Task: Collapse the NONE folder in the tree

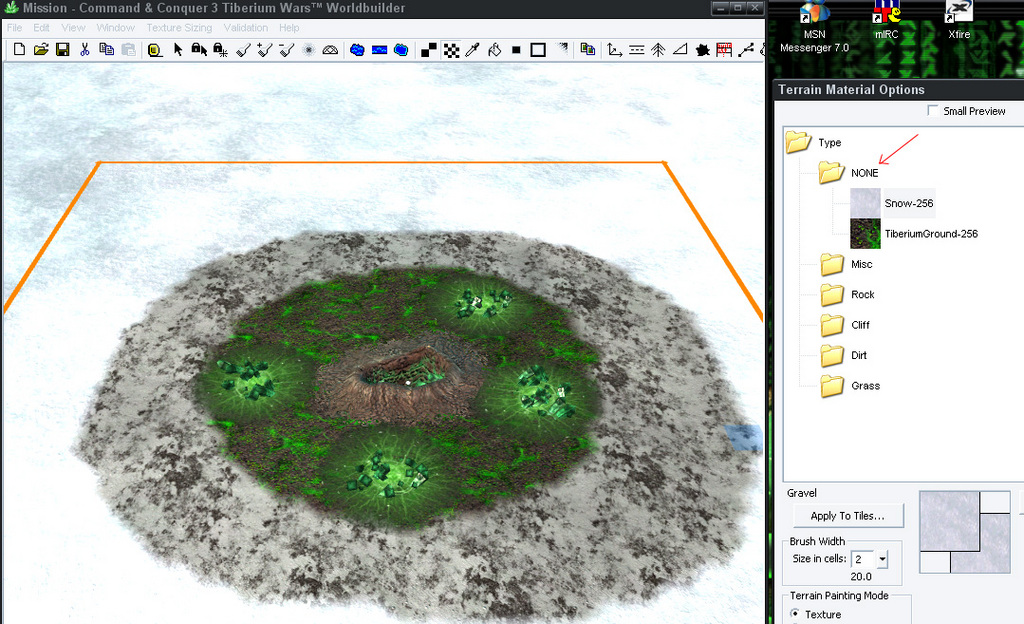Action: 831,172
